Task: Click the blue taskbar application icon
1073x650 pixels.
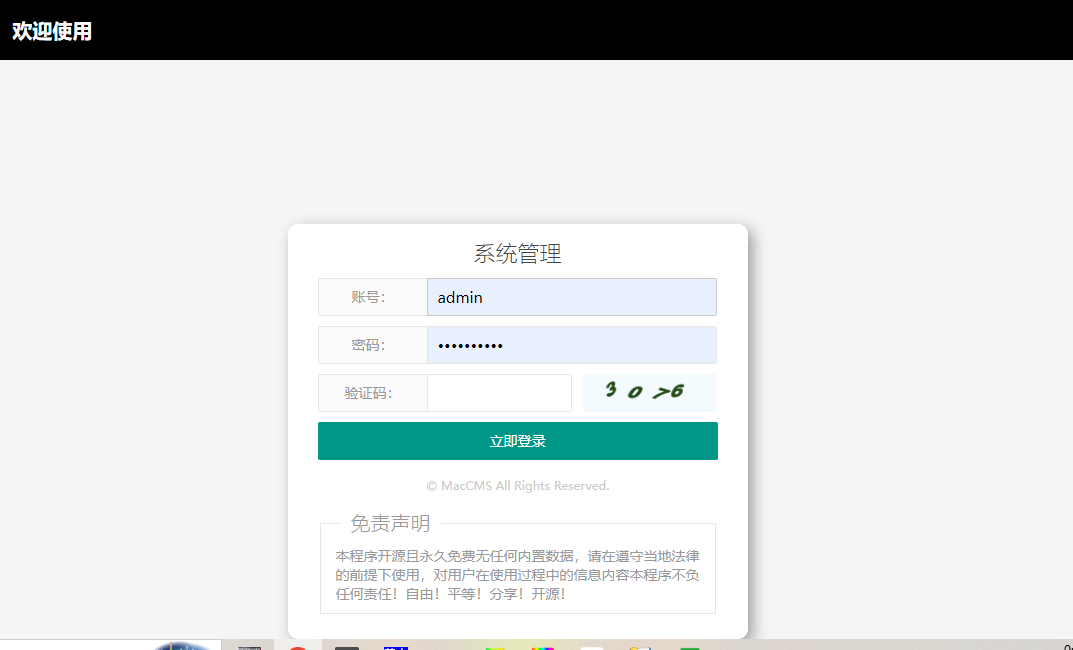Action: pos(396,646)
